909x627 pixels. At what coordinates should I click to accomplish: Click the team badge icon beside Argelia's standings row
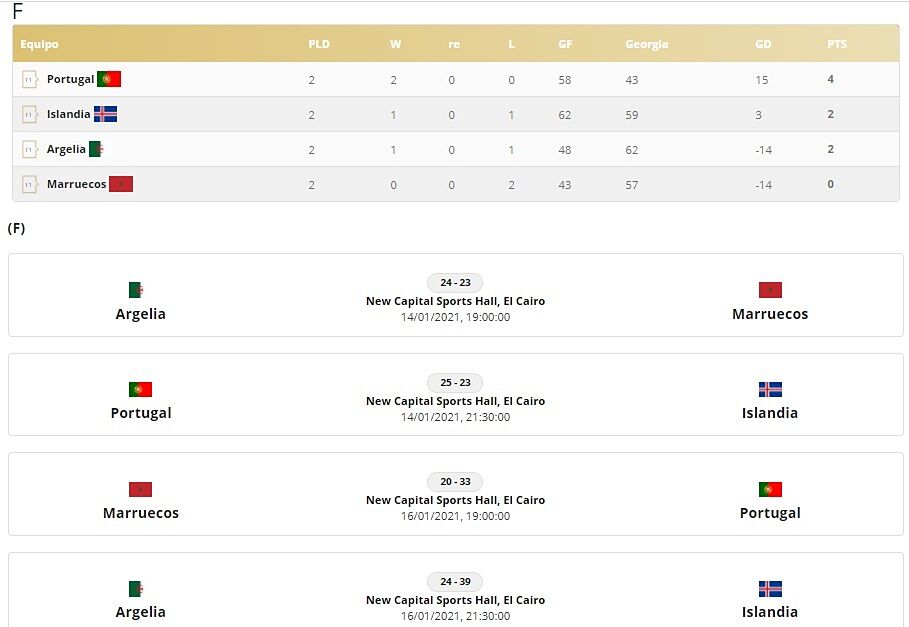pos(29,149)
